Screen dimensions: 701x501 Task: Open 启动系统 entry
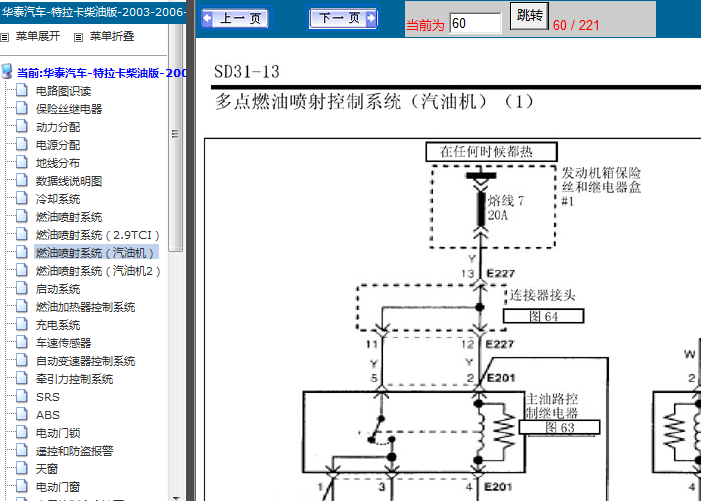[x=58, y=289]
